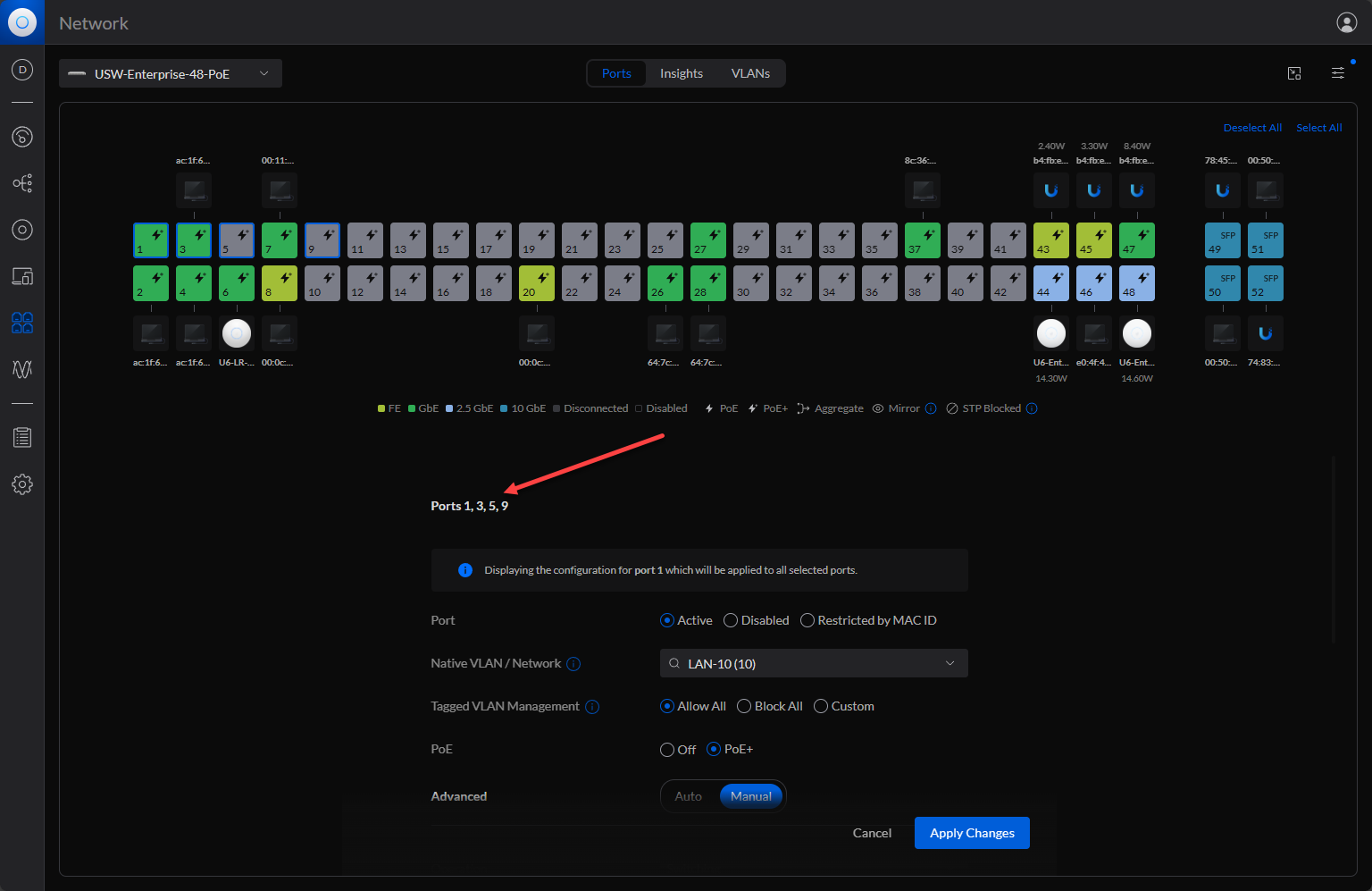The height and width of the screenshot is (891, 1372).
Task: Click the Deselect All link
Action: 1251,128
